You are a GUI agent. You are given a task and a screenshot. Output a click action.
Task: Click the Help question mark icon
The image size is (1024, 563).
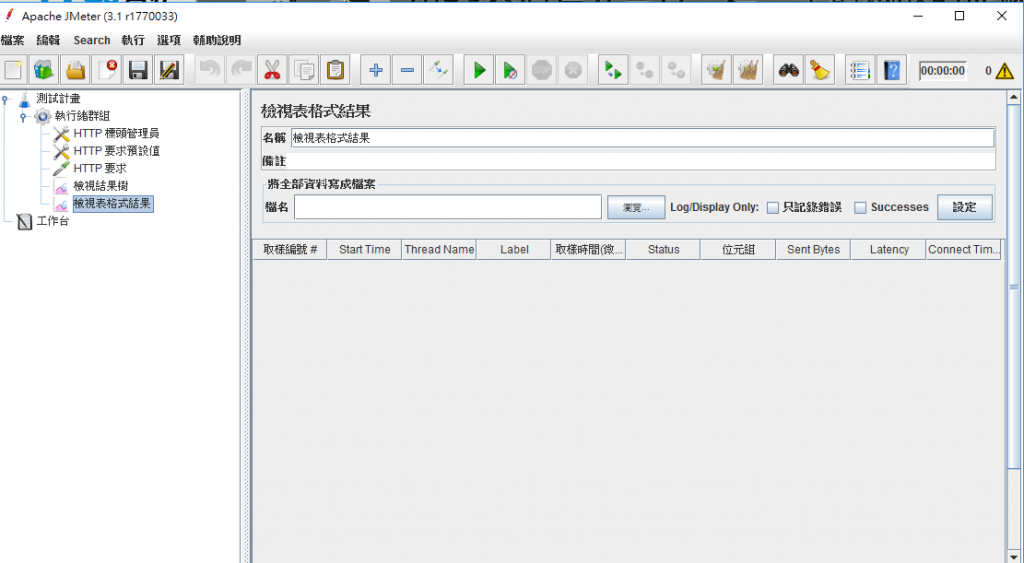891,70
